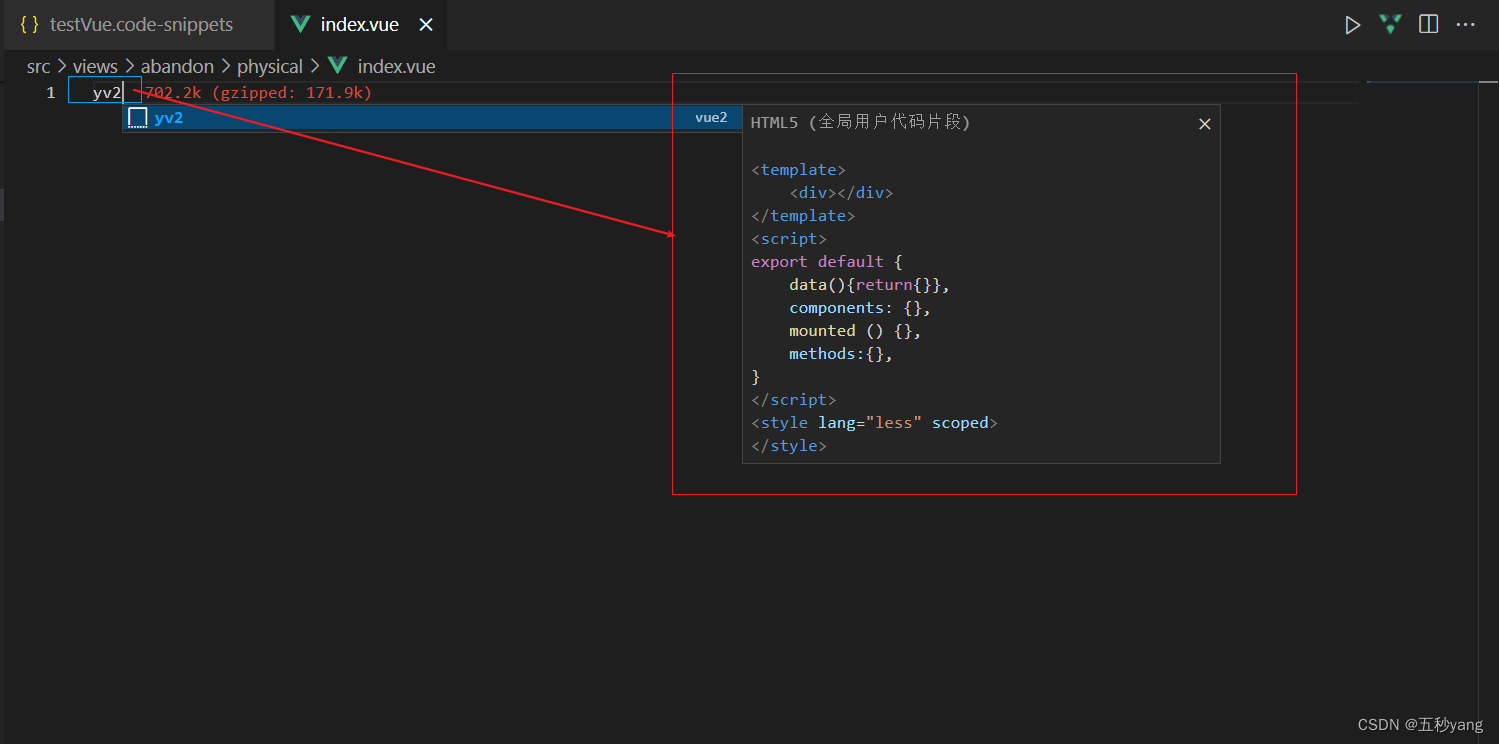Open the Vue devtools icon in title bar
This screenshot has height=744, width=1499.
point(1390,25)
